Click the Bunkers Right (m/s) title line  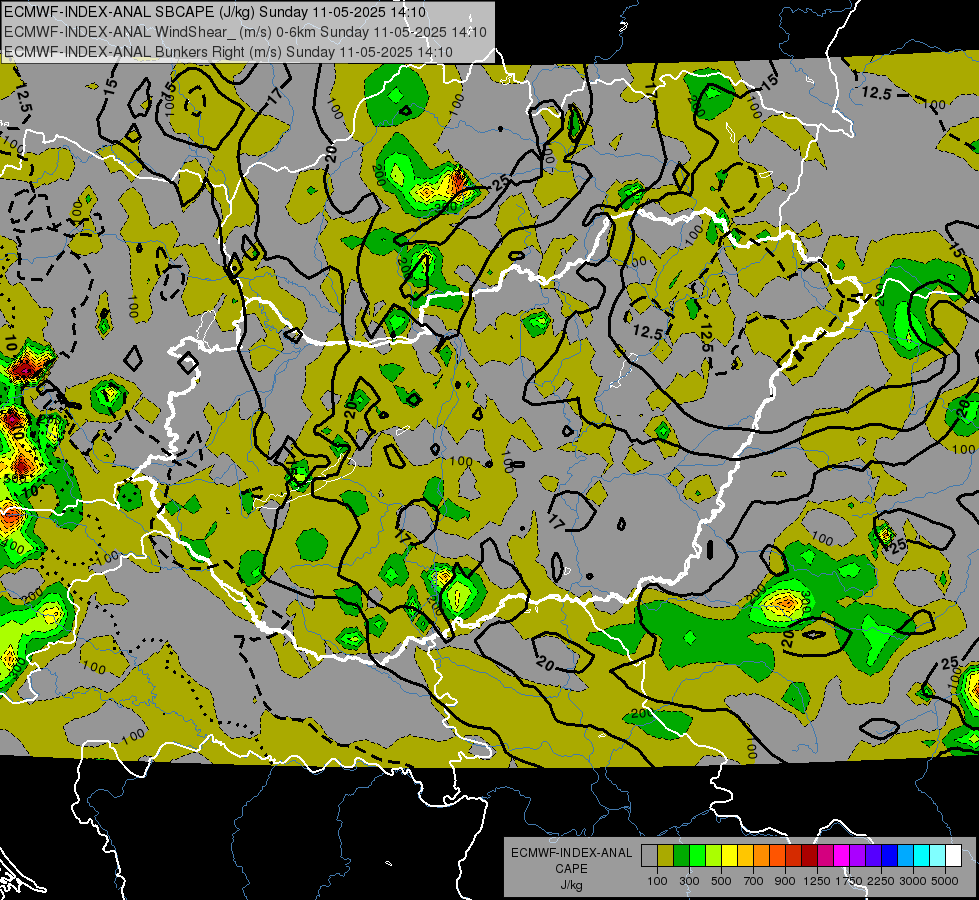pos(228,52)
